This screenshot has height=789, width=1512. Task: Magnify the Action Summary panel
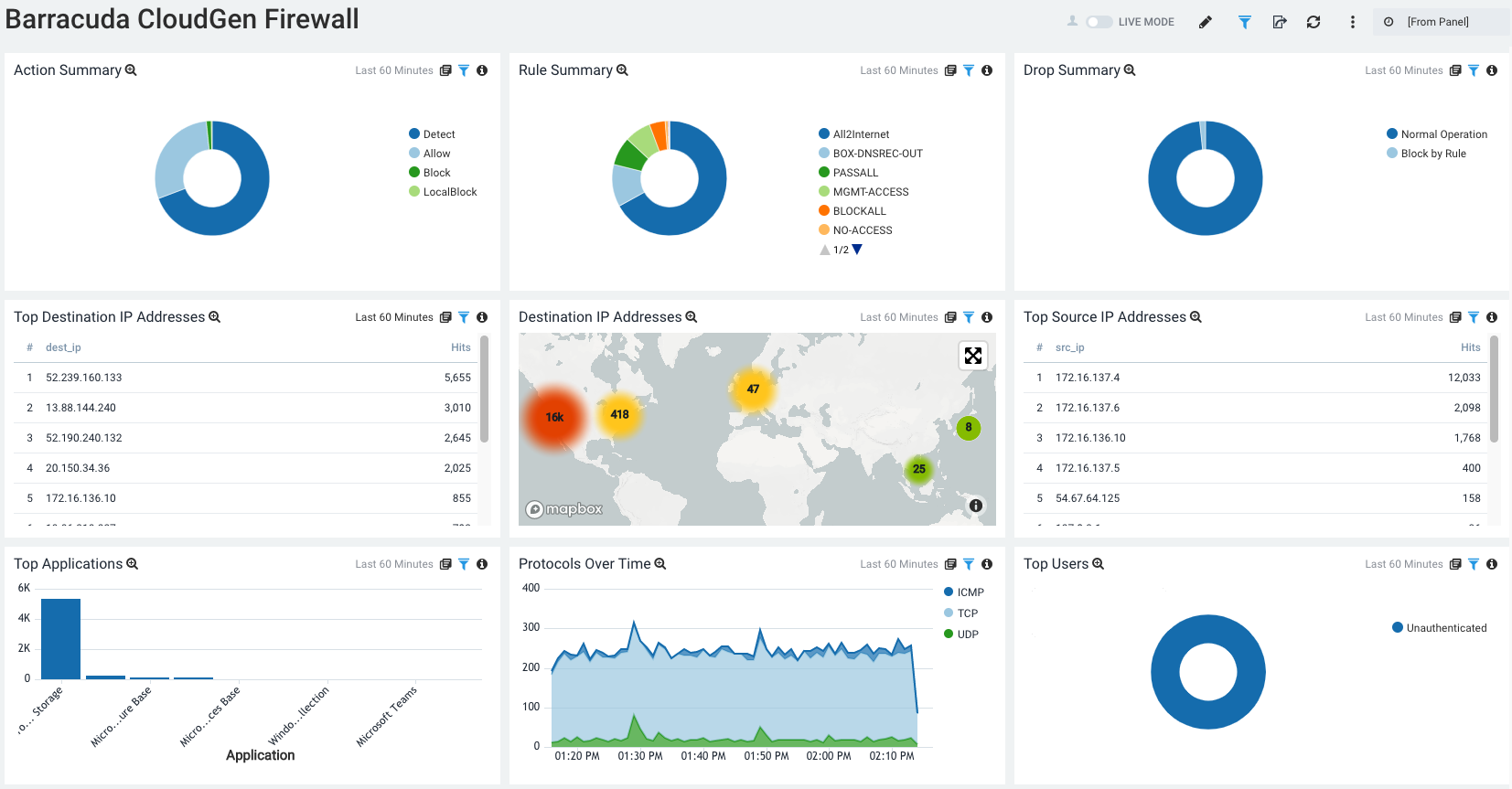click(x=131, y=70)
